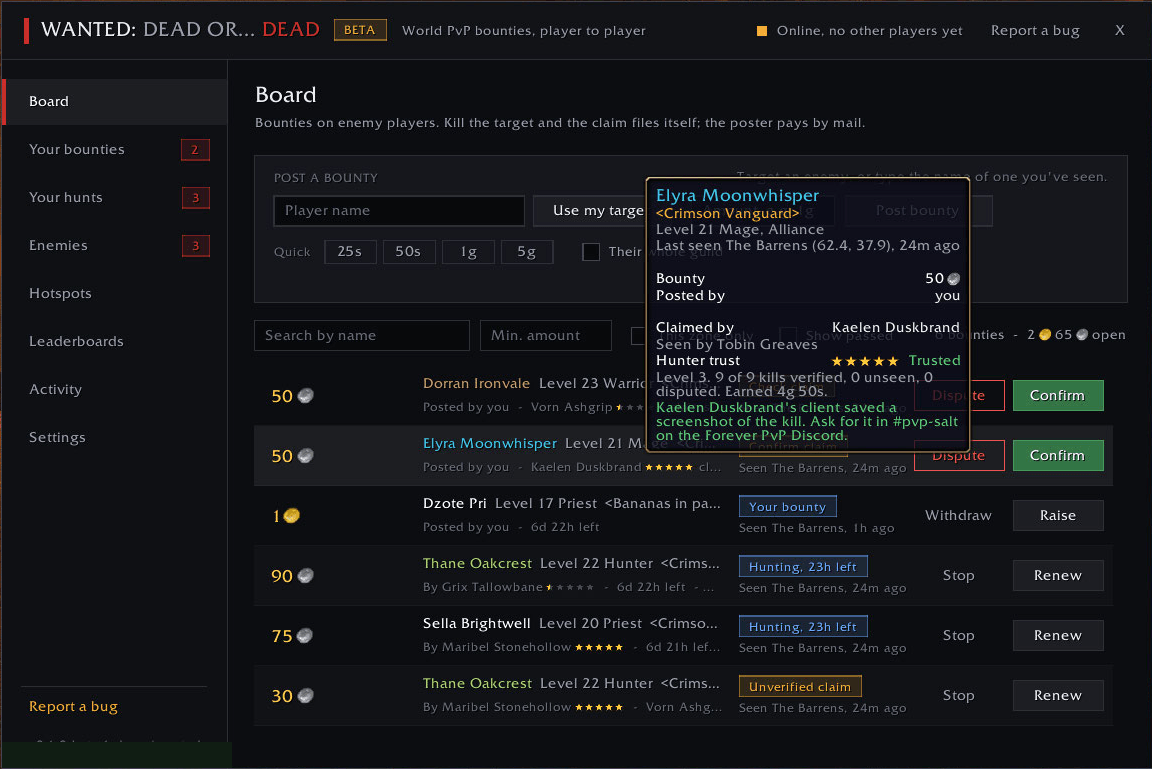Withdraw the Dzote Pri bounty
The image size is (1152, 769).
tap(958, 516)
